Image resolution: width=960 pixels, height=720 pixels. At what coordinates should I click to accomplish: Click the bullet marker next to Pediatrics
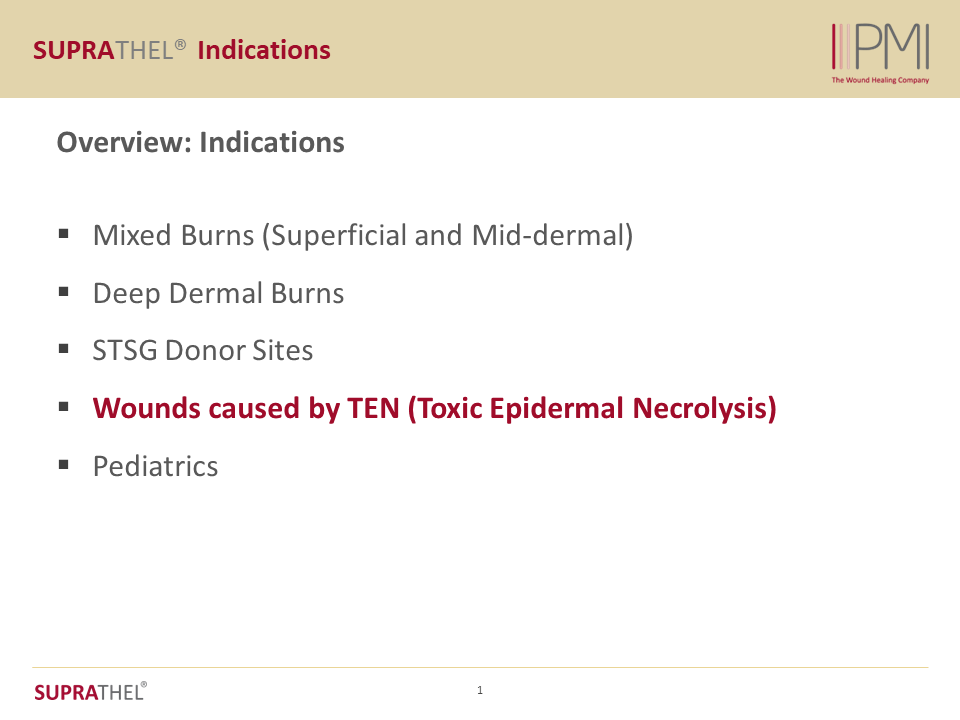[64, 465]
